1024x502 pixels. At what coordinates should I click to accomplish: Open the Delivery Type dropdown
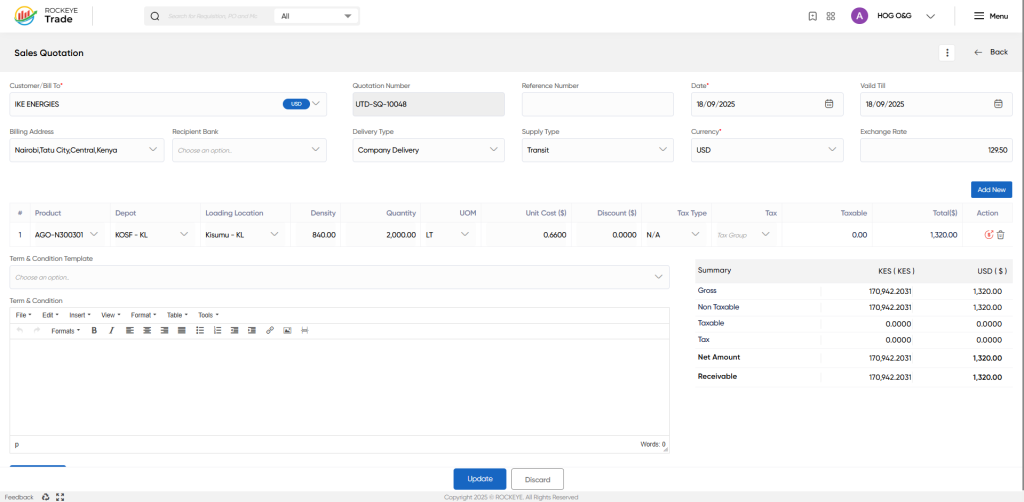point(428,150)
